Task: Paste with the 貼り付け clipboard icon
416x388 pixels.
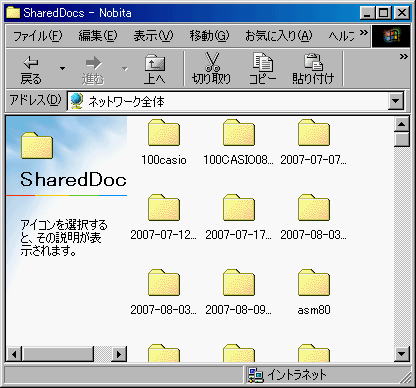Action: point(313,70)
